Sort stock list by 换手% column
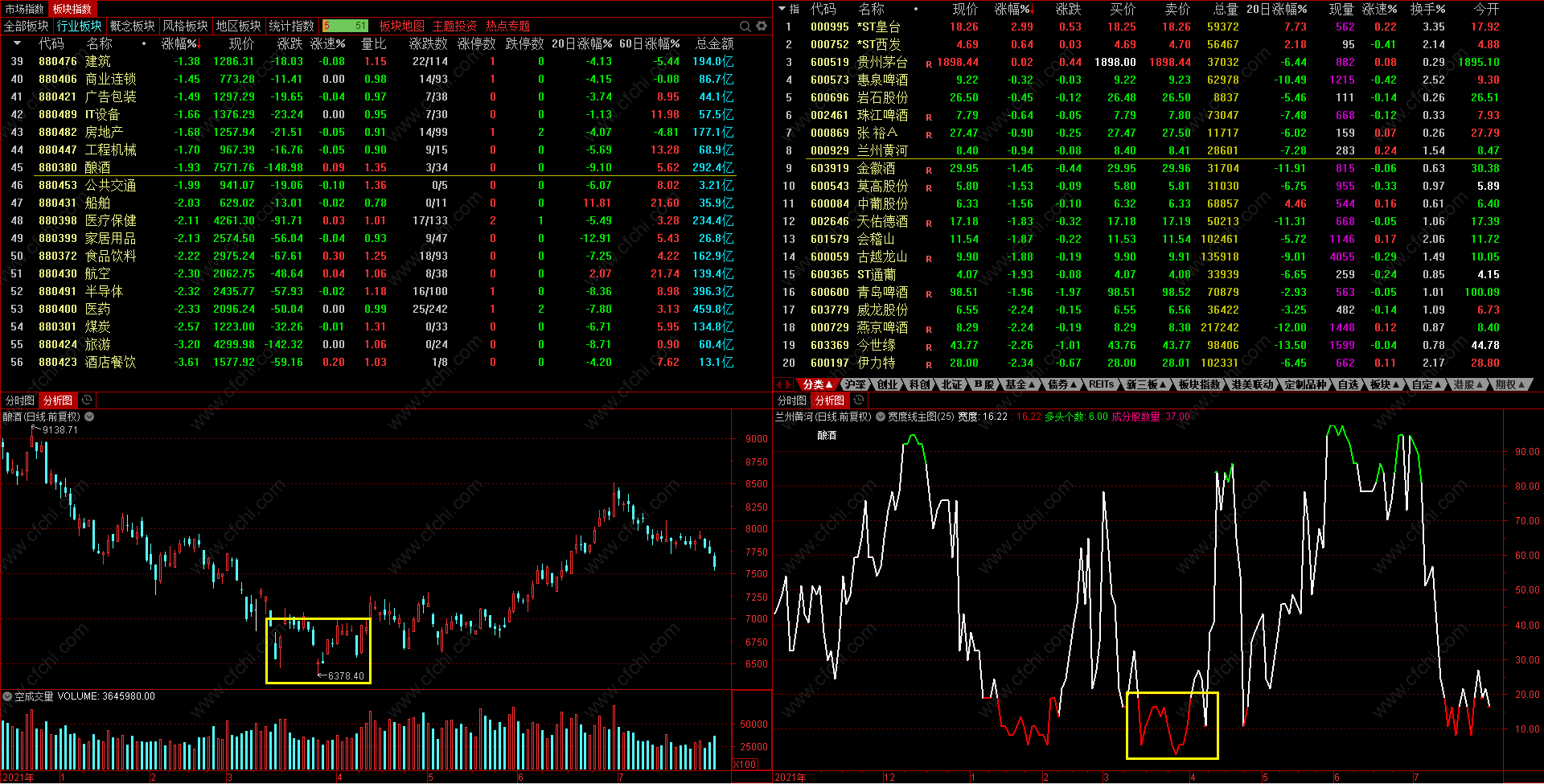 point(1427,9)
